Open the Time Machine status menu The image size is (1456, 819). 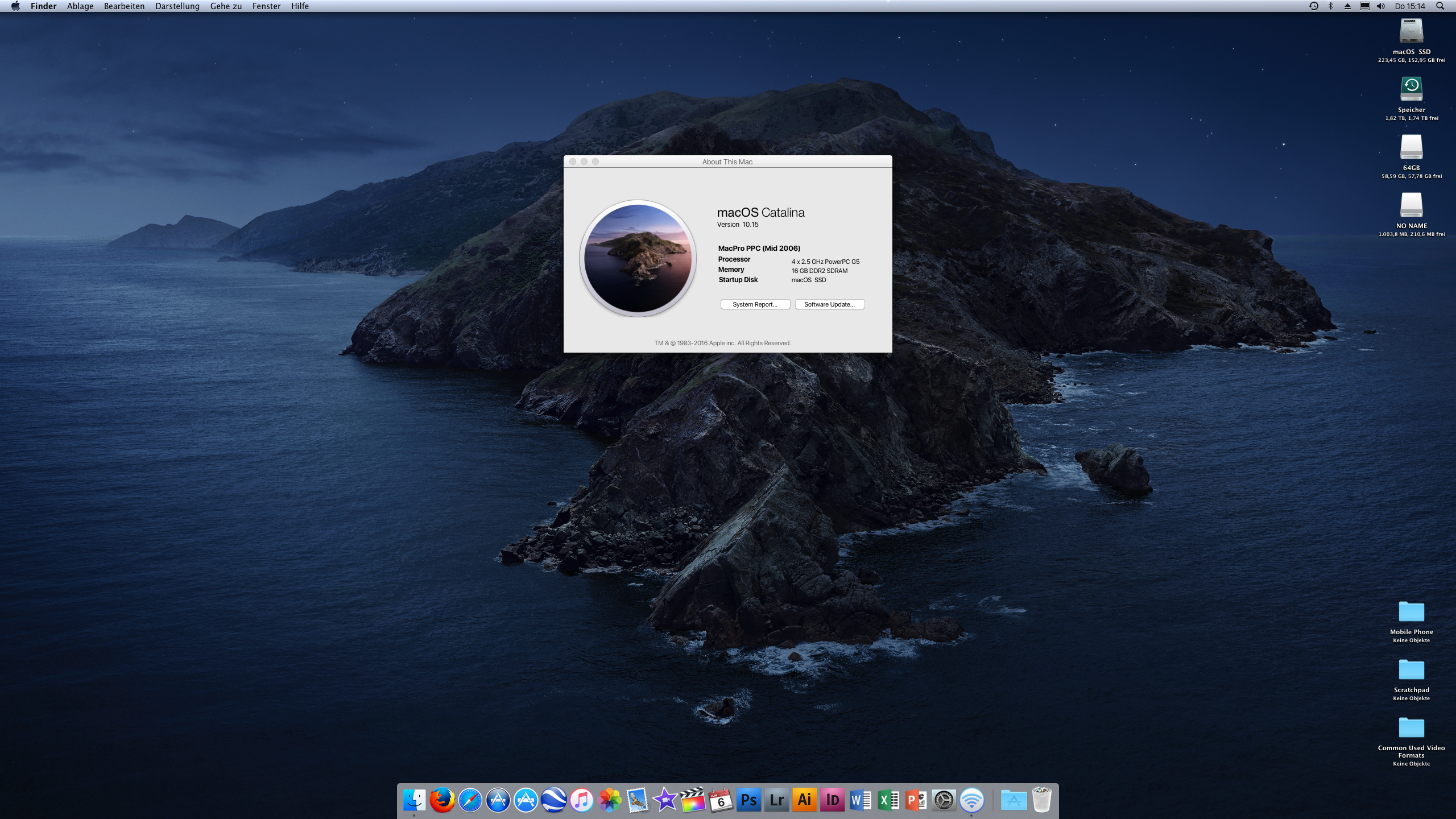point(1313,6)
